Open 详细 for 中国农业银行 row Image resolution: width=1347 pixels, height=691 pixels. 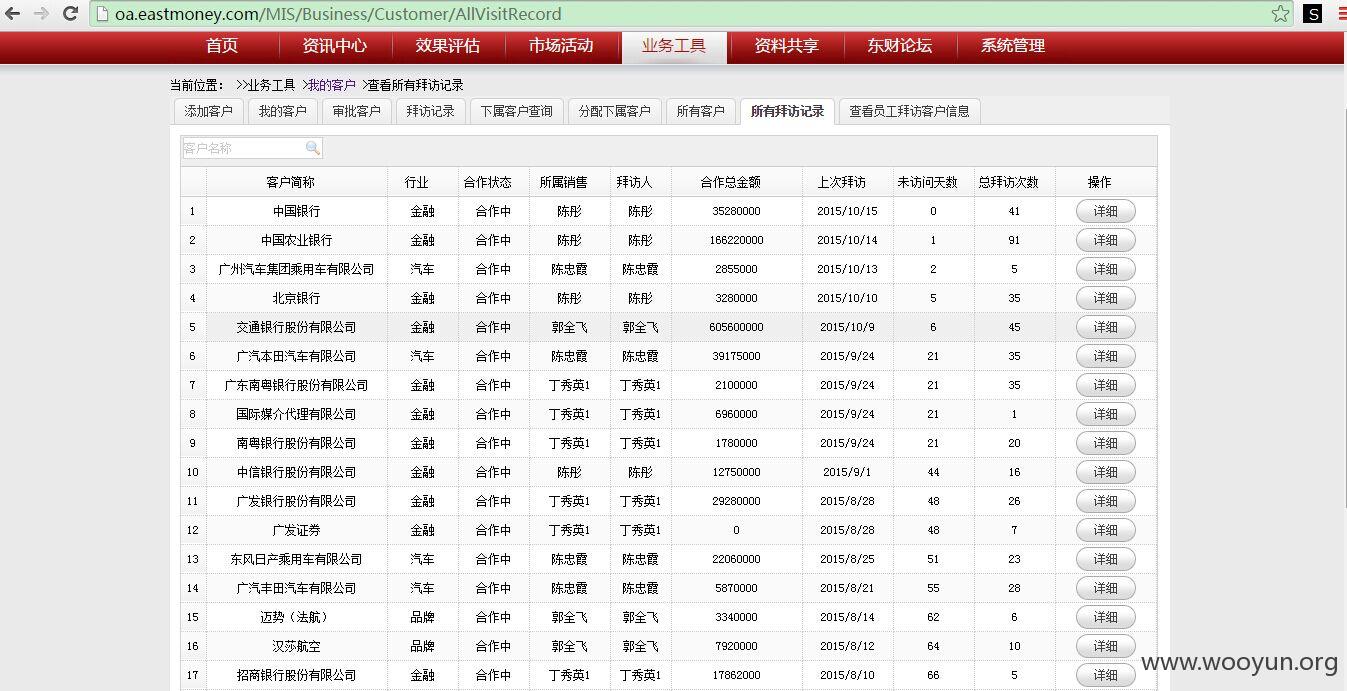click(x=1105, y=240)
